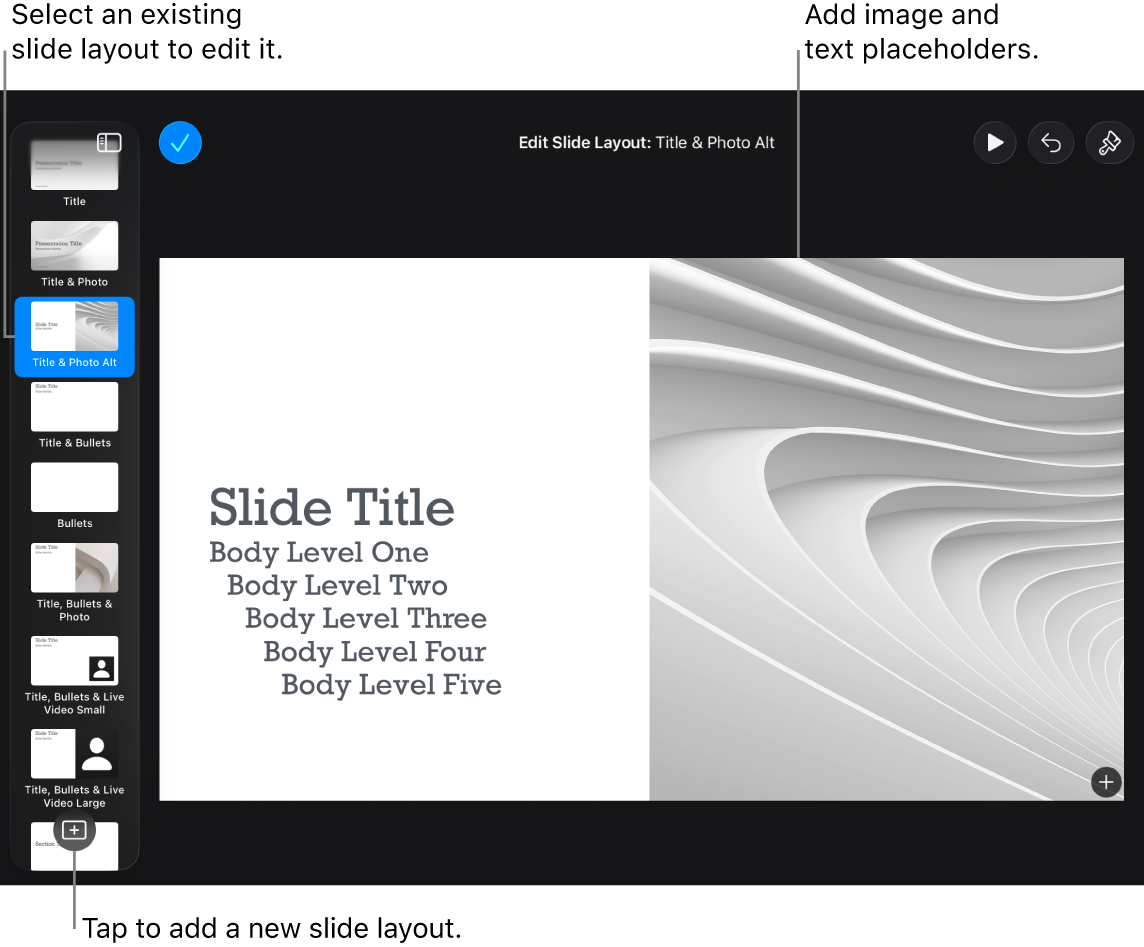The image size is (1144, 947).
Task: Click the Undo arrow icon
Action: pos(1051,142)
